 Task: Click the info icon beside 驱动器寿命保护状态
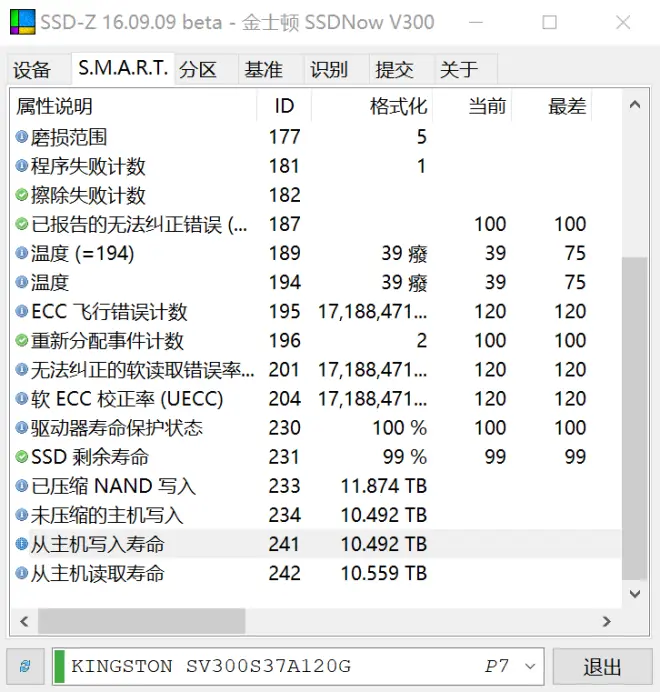(x=22, y=428)
